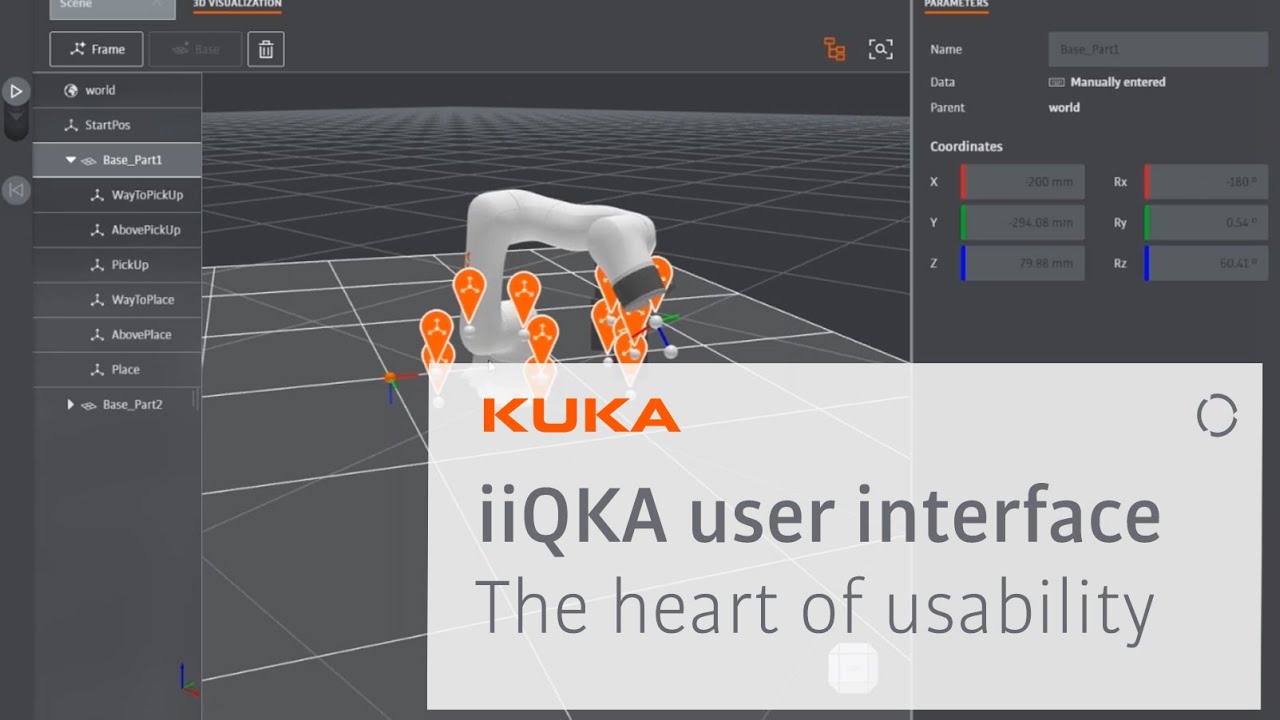Expand the Base_Part2 node
The width and height of the screenshot is (1280, 720).
pyautogui.click(x=70, y=405)
